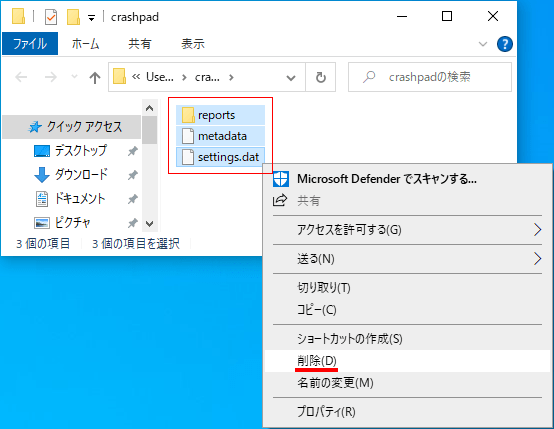Click the crashpadの検索 search box
This screenshot has height=429, width=554.
click(430, 77)
